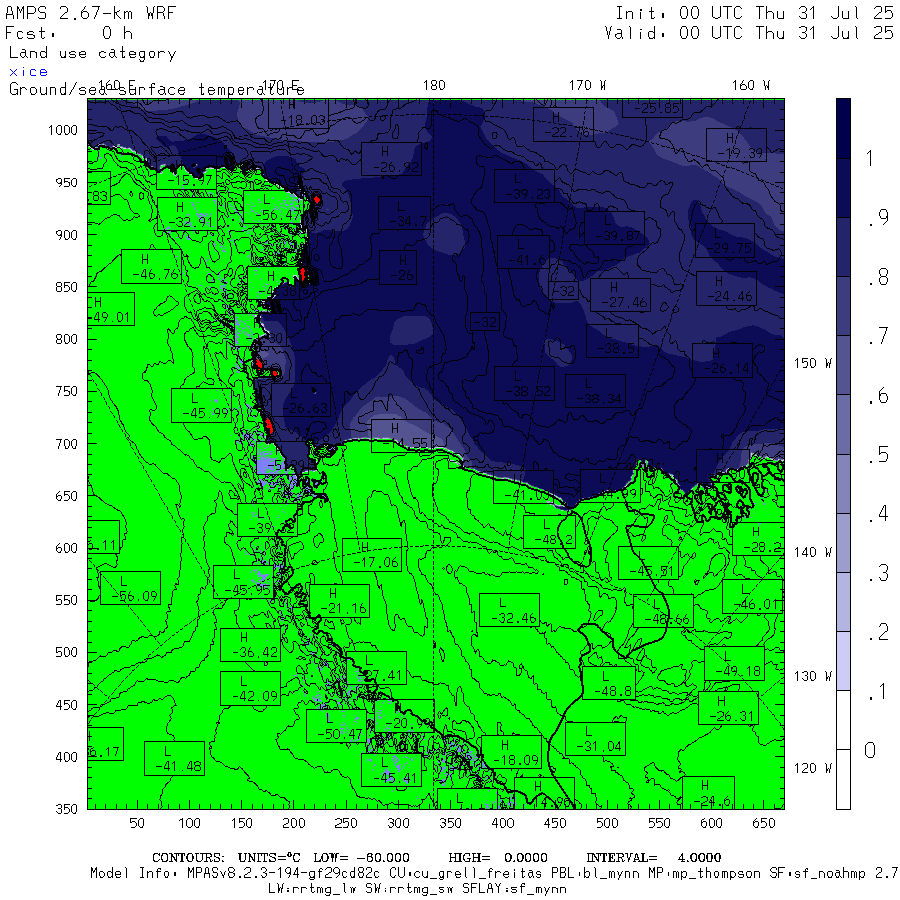Click the 'L -48.66' map label
Viewport: 900px width, 900px height.
coord(664,611)
